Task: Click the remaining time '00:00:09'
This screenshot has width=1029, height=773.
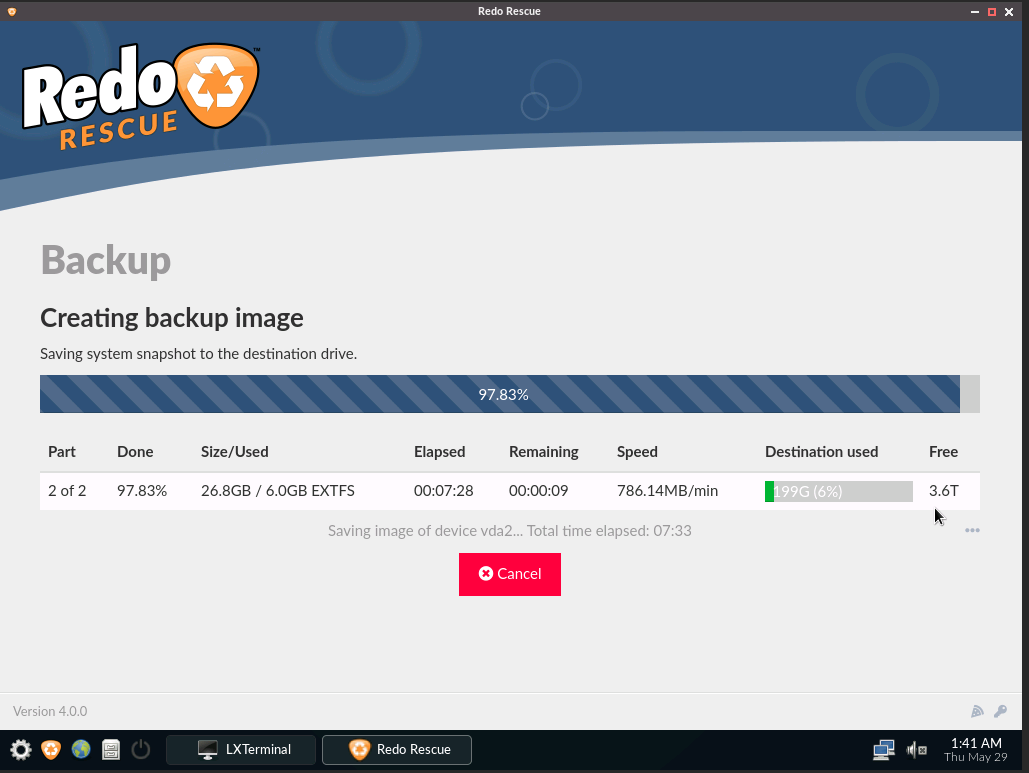Action: (x=538, y=491)
